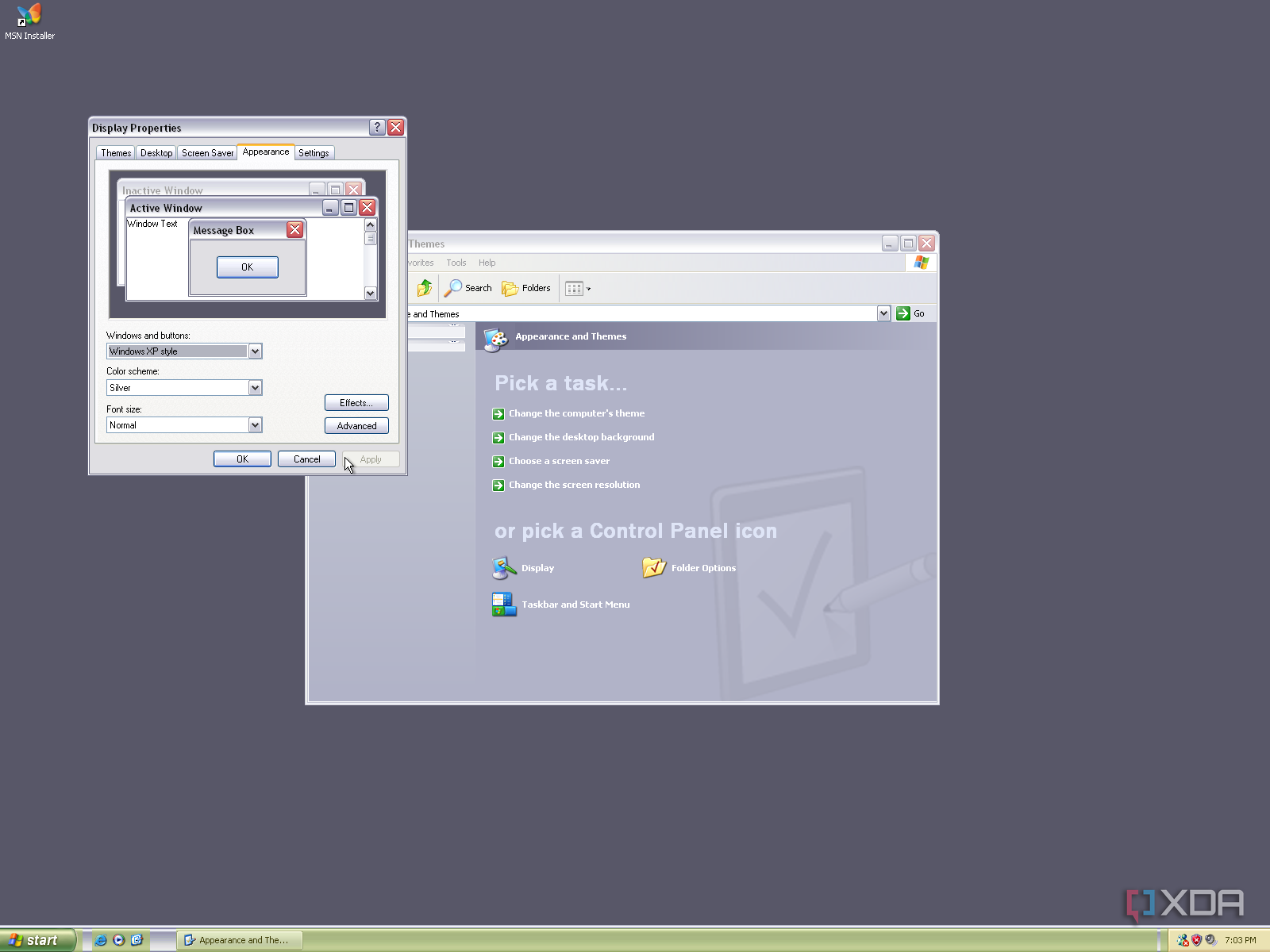Click the address bar field
This screenshot has width=1270, height=952.
[x=641, y=314]
